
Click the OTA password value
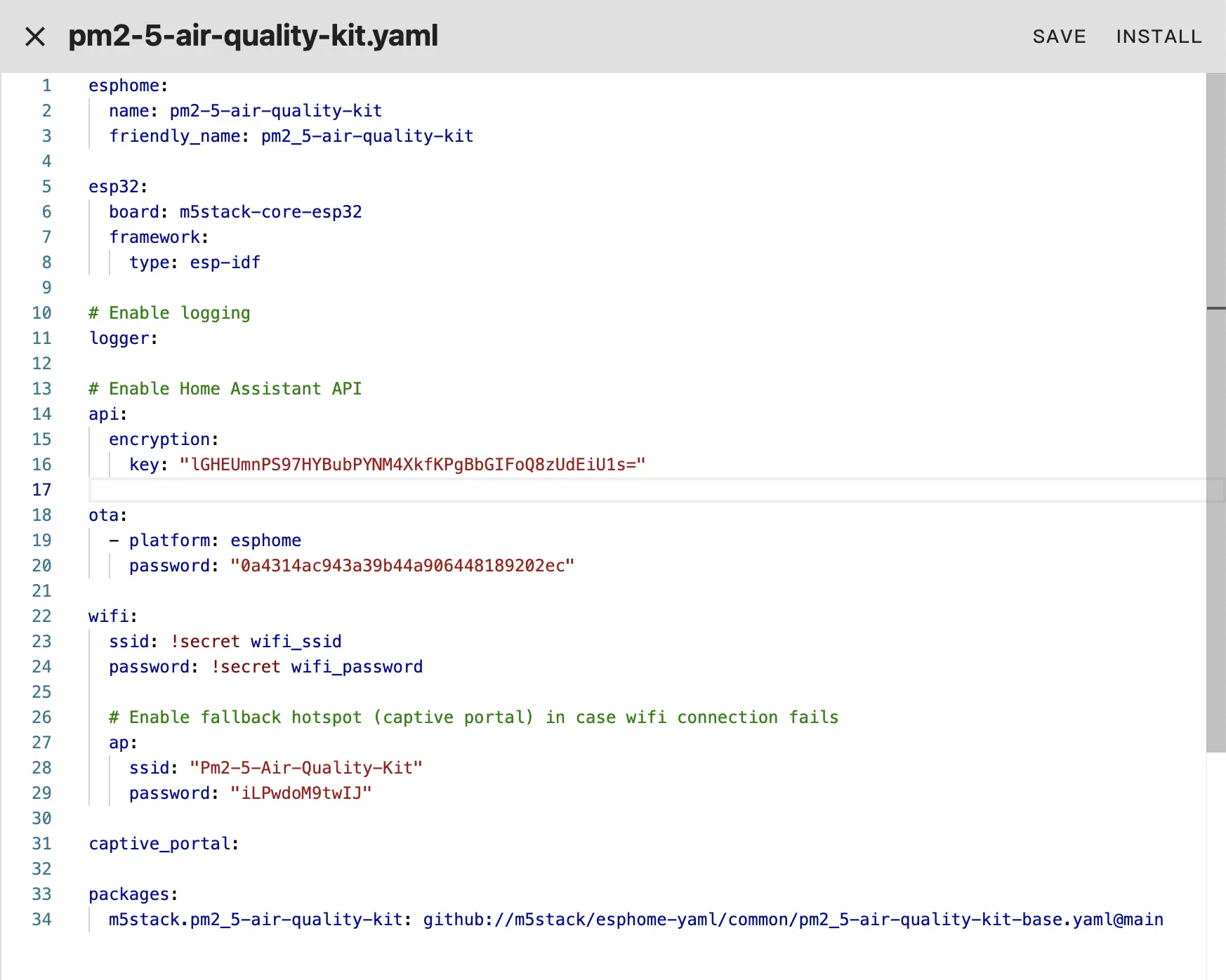click(402, 566)
